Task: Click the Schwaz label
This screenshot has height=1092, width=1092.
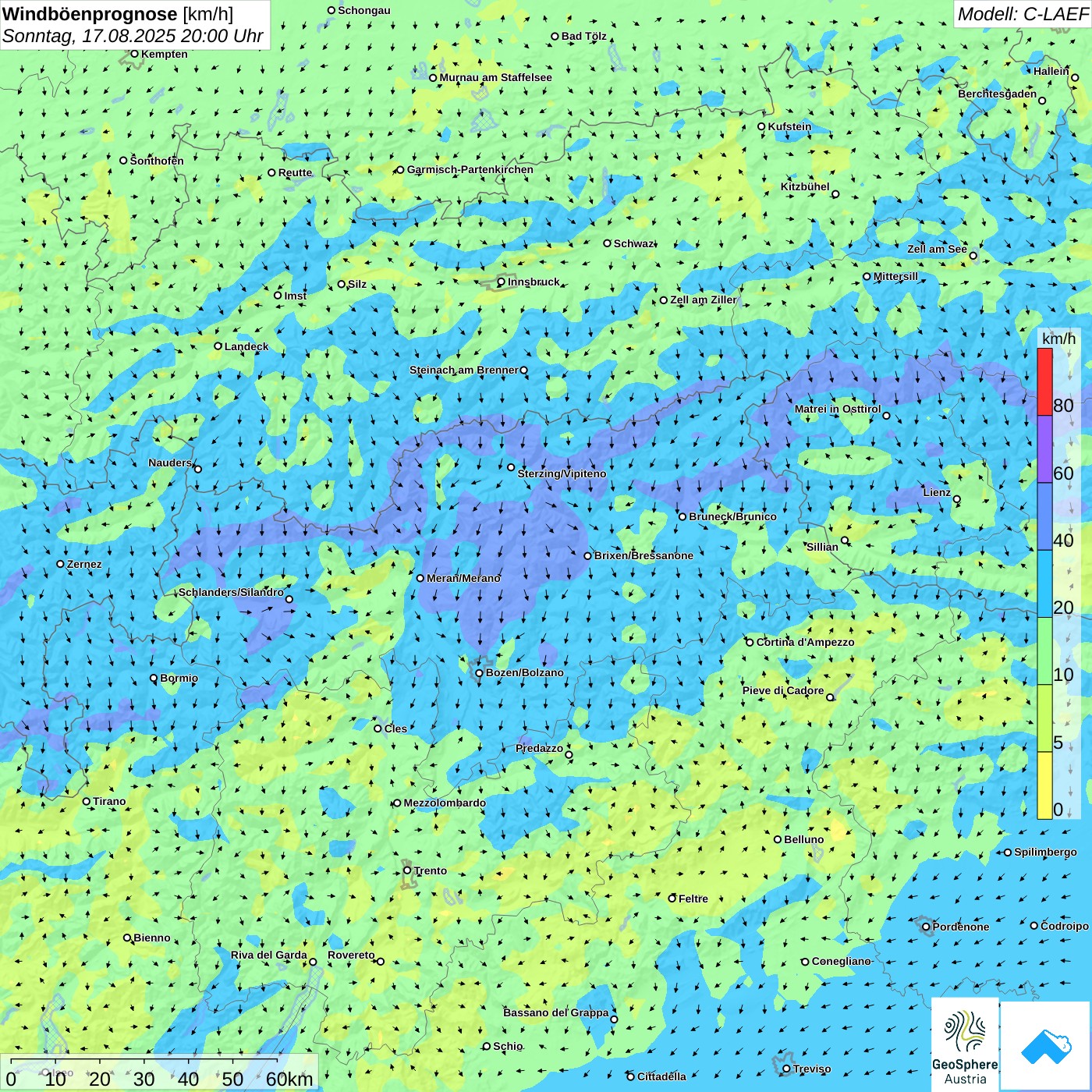Action: click(x=634, y=243)
